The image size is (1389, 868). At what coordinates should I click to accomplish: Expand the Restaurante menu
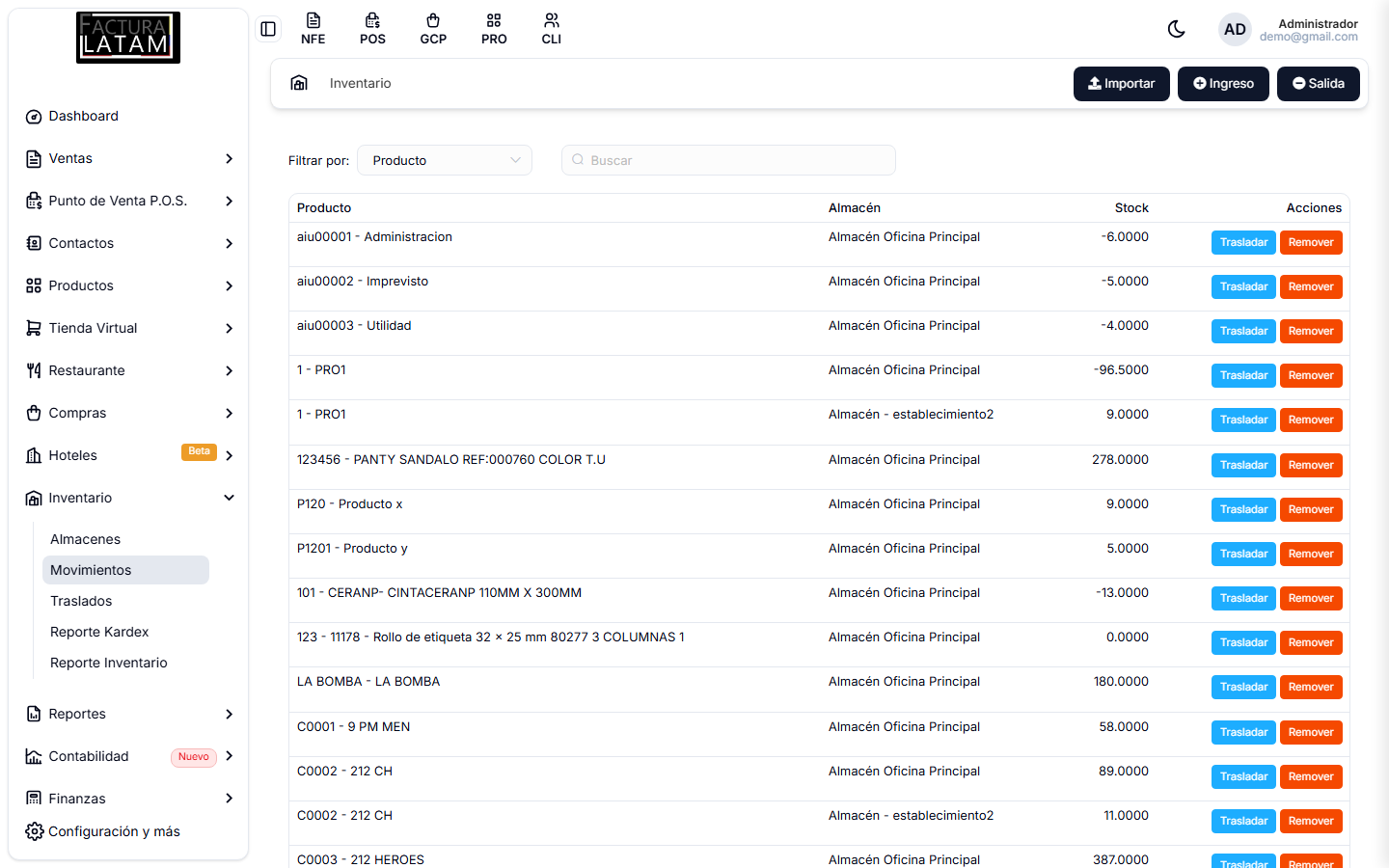[x=129, y=370]
